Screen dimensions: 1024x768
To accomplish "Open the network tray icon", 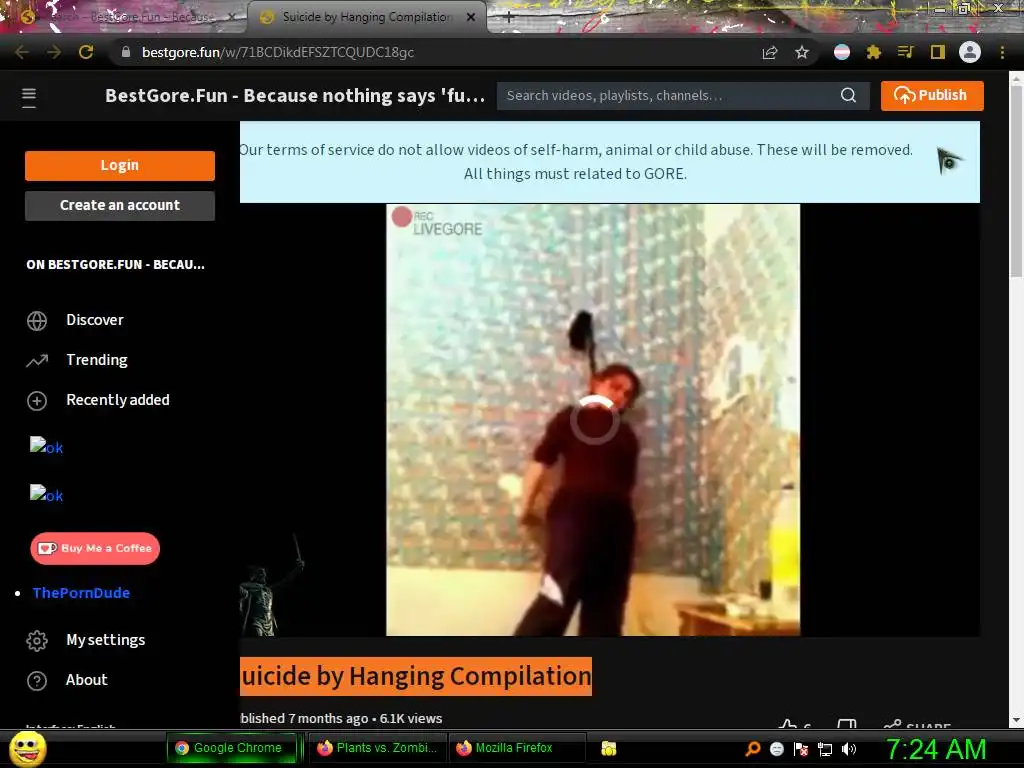I will click(x=825, y=749).
